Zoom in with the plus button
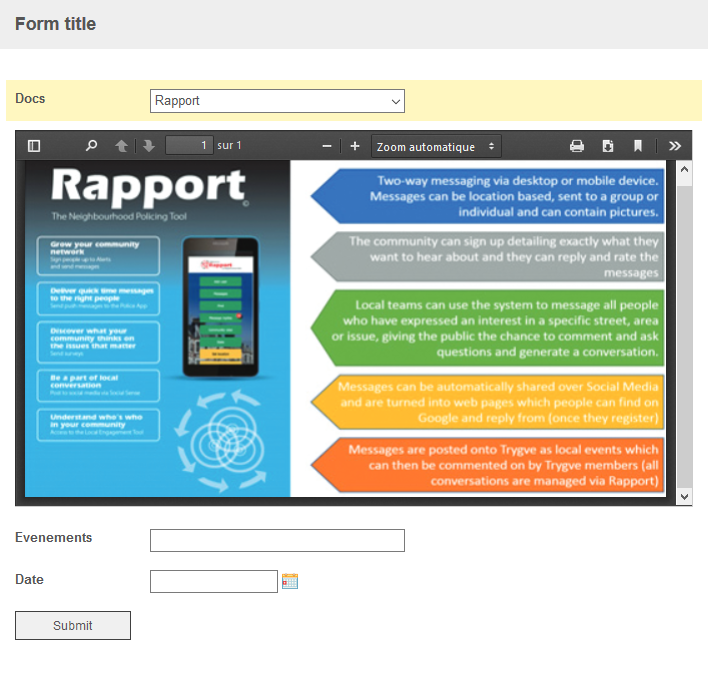This screenshot has height=682, width=708. click(355, 146)
